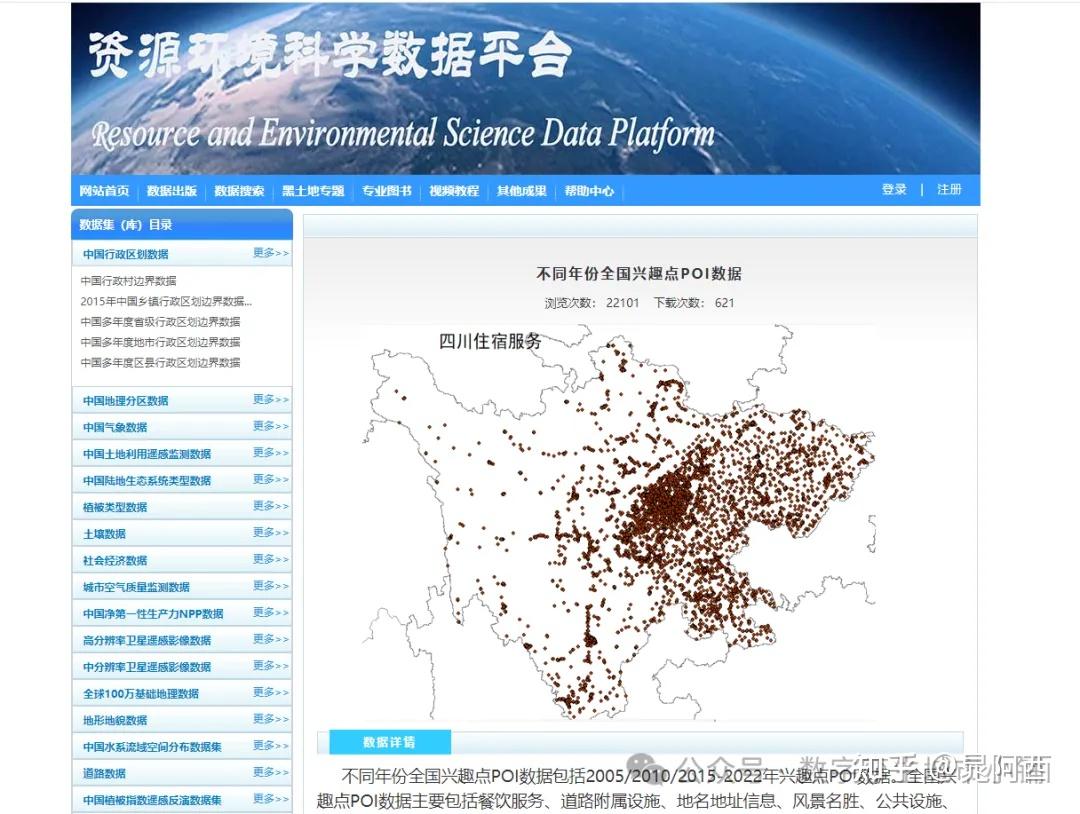
Task: Browse the 社会经济数据 category
Action: (111, 560)
